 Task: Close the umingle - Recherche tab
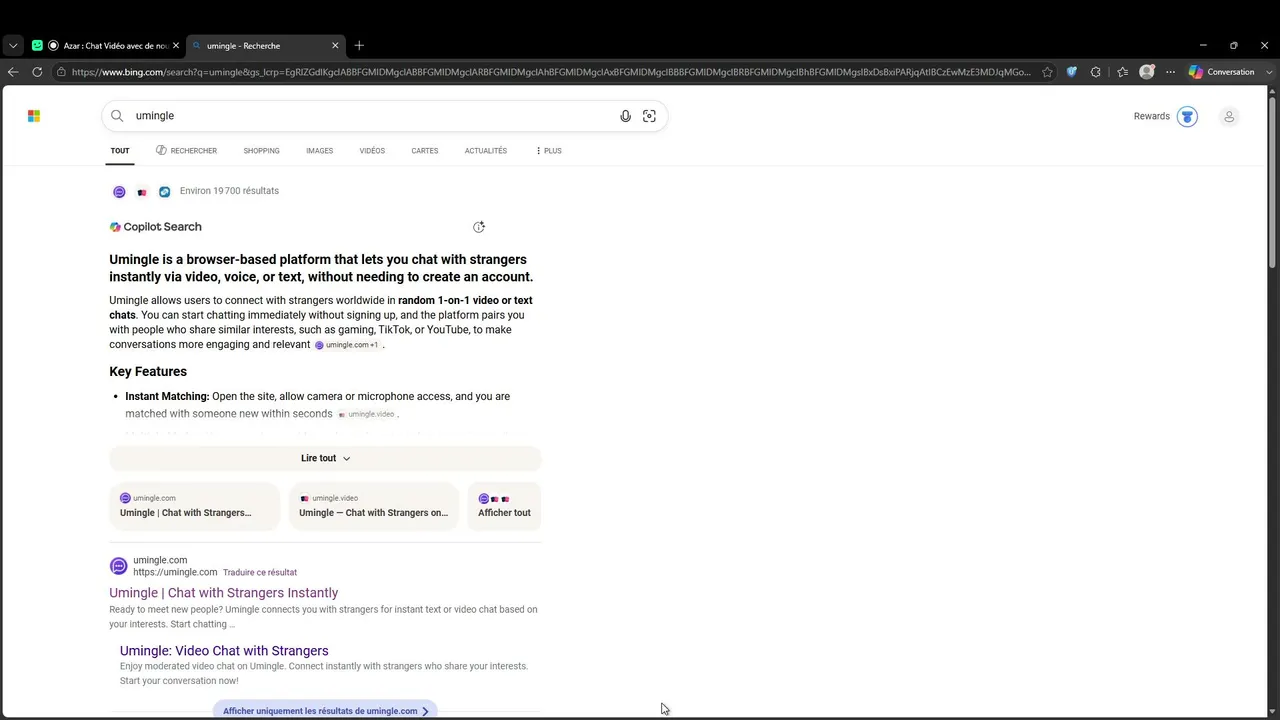(335, 45)
